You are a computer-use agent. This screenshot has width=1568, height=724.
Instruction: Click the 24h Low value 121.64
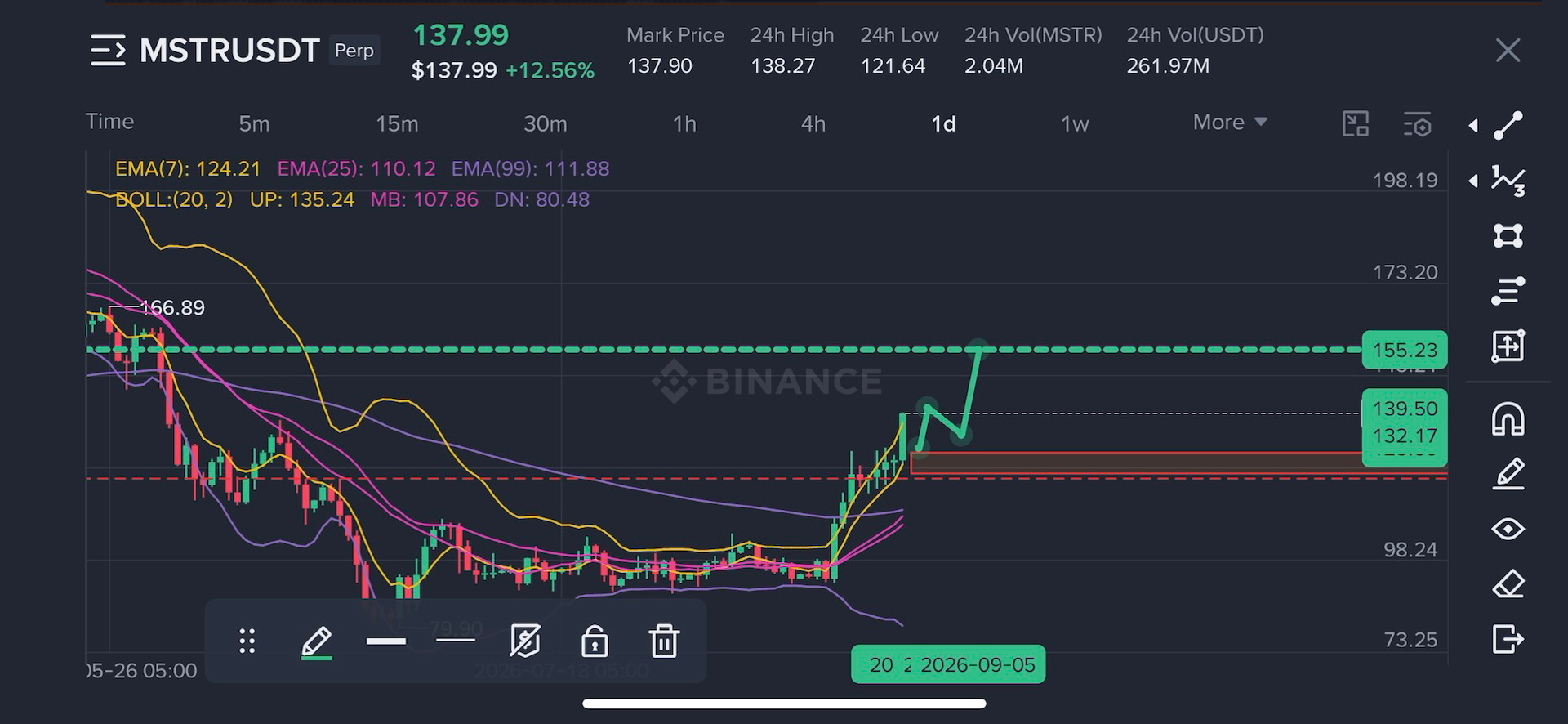pos(893,65)
